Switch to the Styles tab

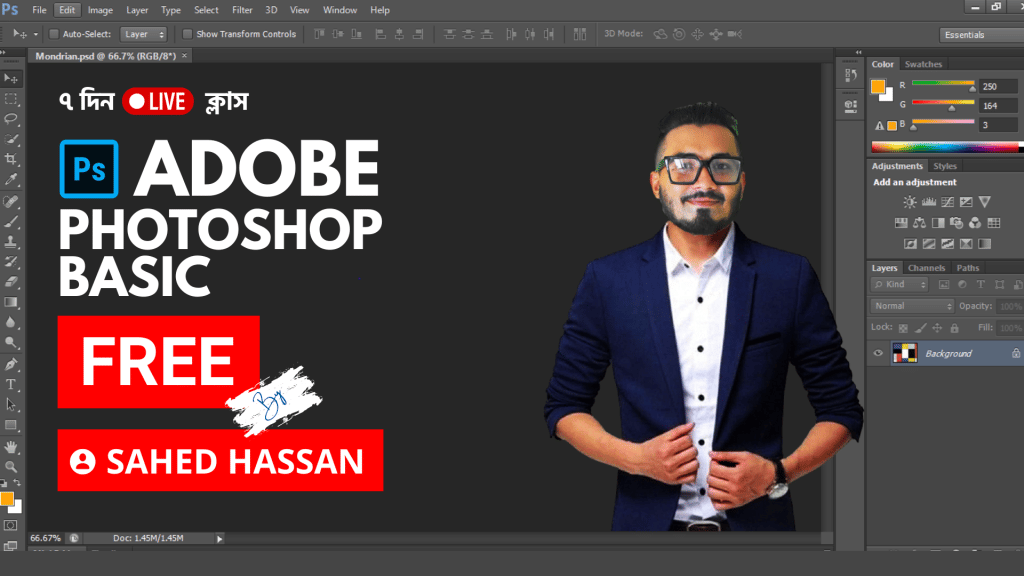point(944,166)
